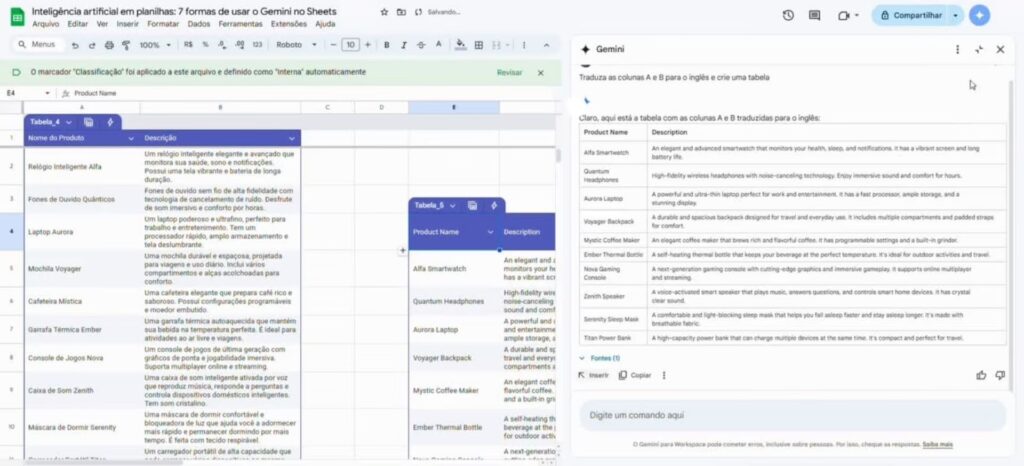Open the Roboto font dropdown
The width and height of the screenshot is (1024, 466).
coord(296,45)
